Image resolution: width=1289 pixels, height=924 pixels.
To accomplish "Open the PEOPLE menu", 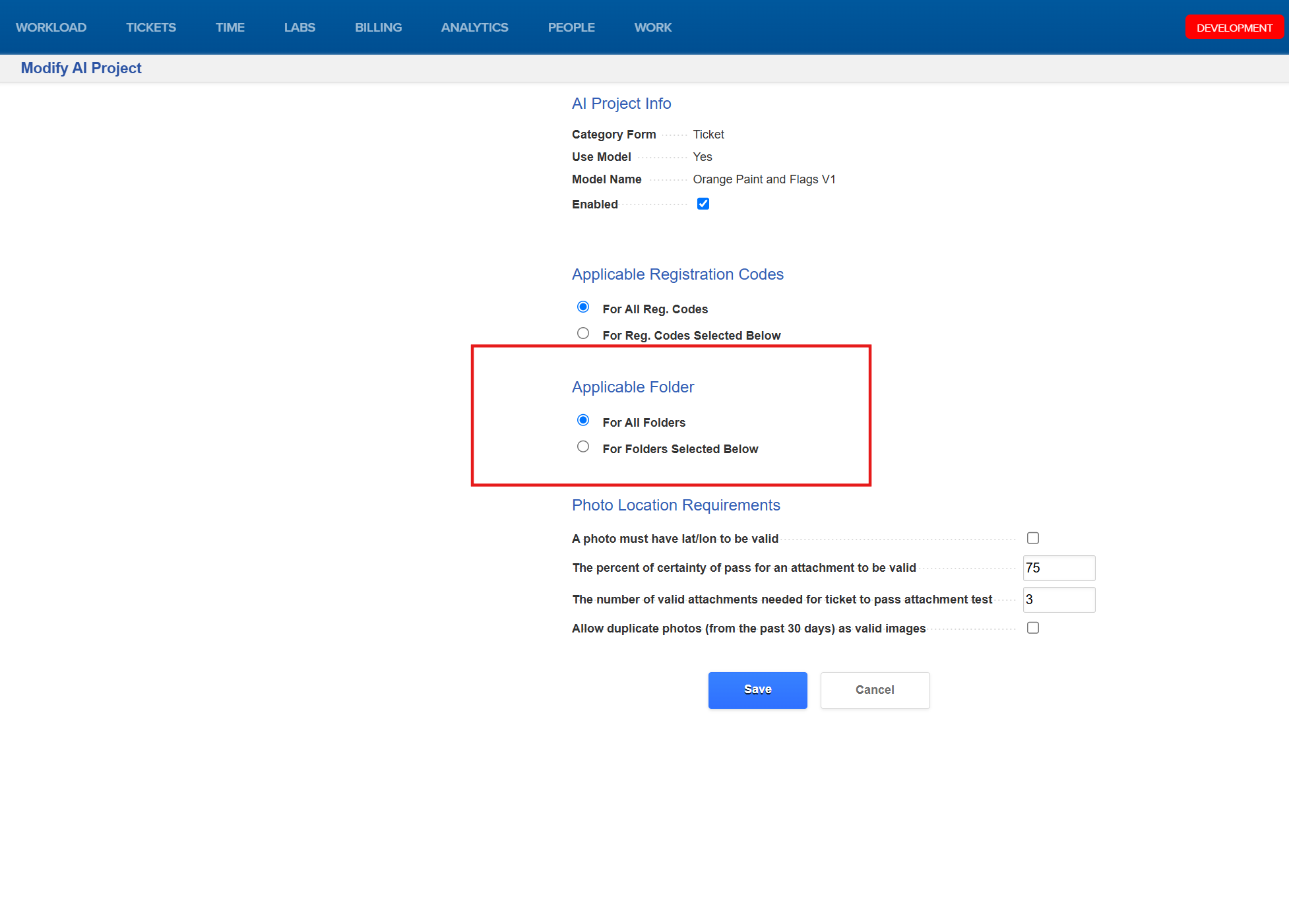I will (571, 28).
